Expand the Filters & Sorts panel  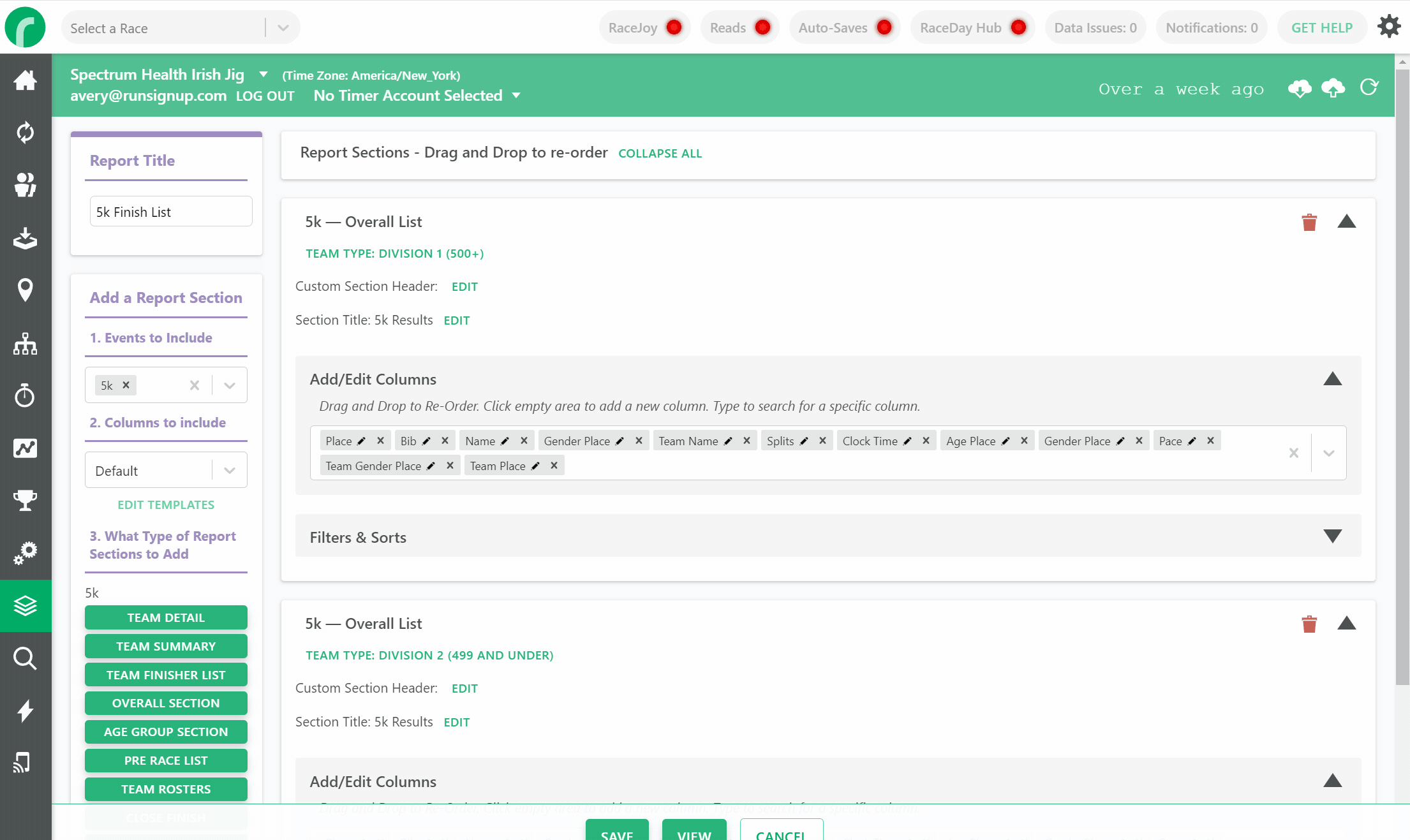1332,536
